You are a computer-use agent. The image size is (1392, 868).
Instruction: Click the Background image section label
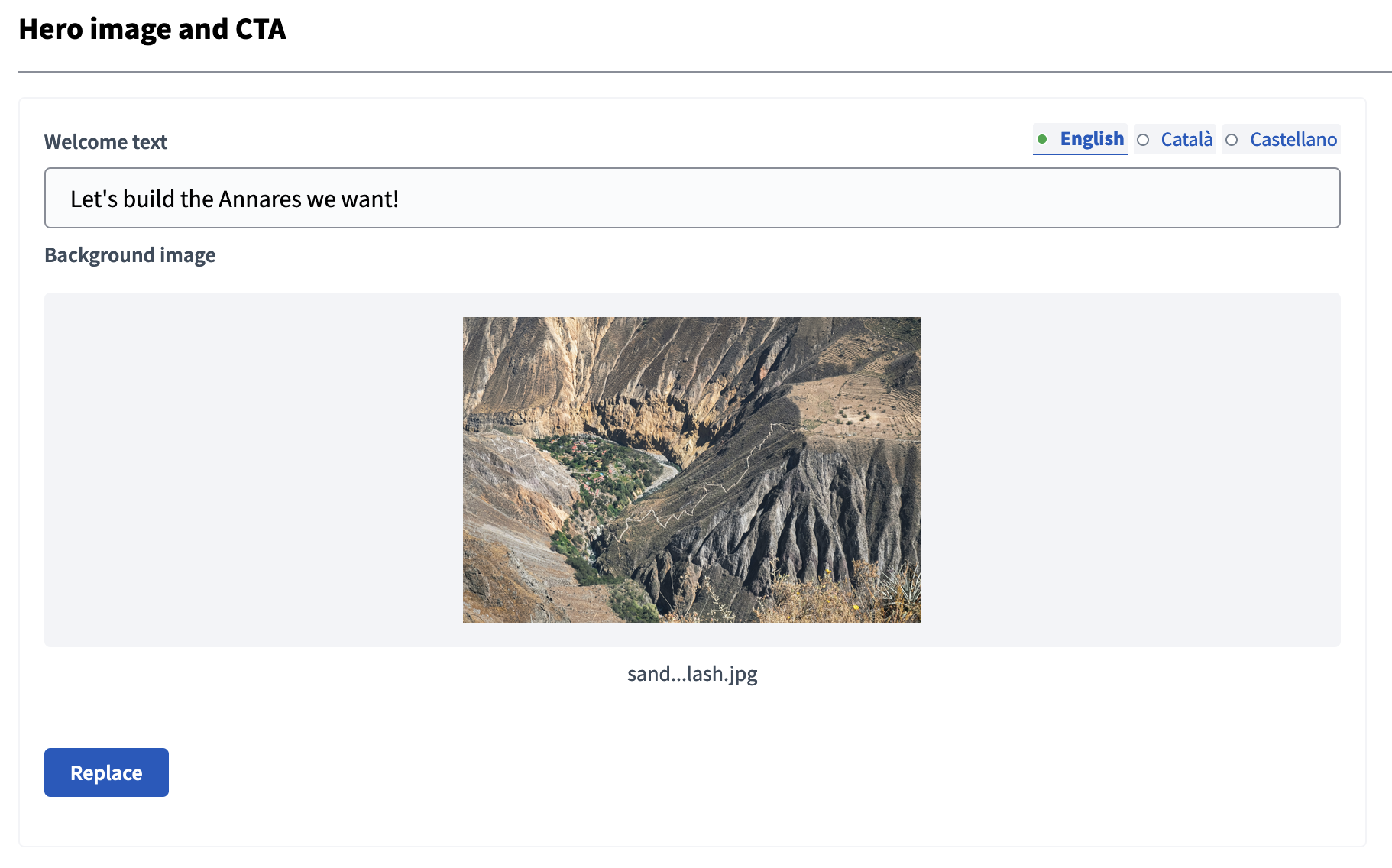[x=129, y=255]
